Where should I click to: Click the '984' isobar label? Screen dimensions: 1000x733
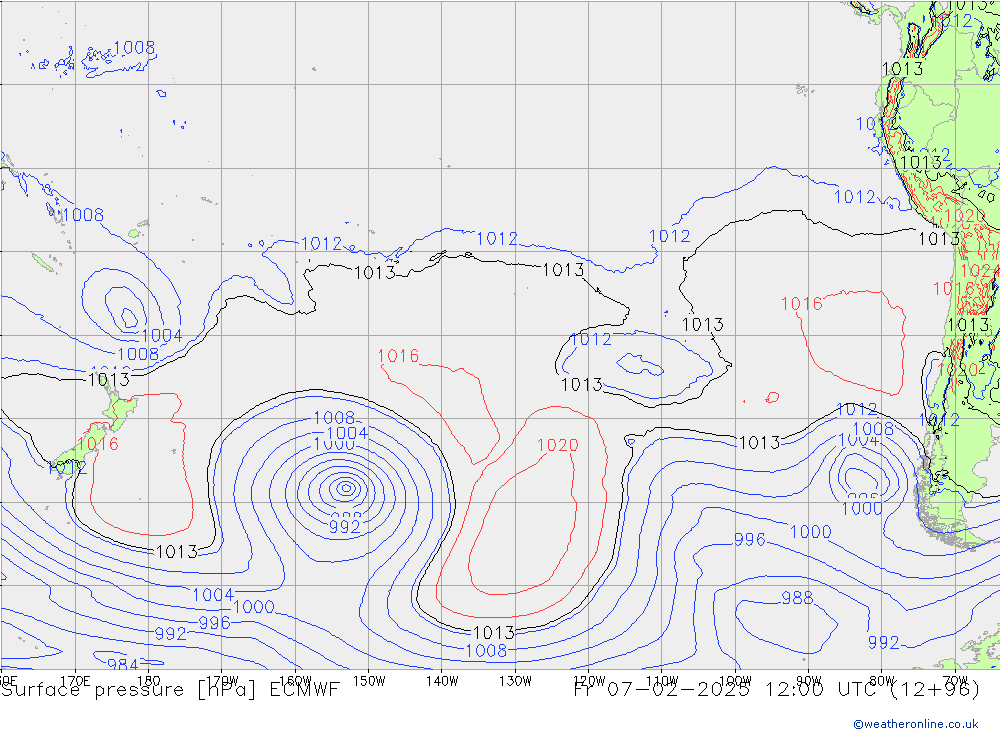[x=122, y=664]
